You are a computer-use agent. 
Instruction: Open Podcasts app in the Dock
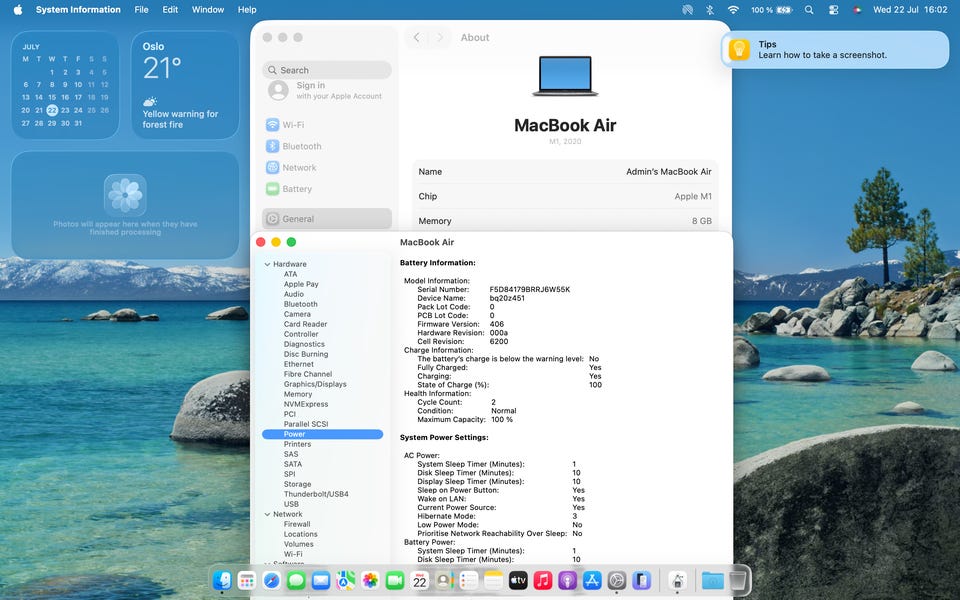pos(568,580)
